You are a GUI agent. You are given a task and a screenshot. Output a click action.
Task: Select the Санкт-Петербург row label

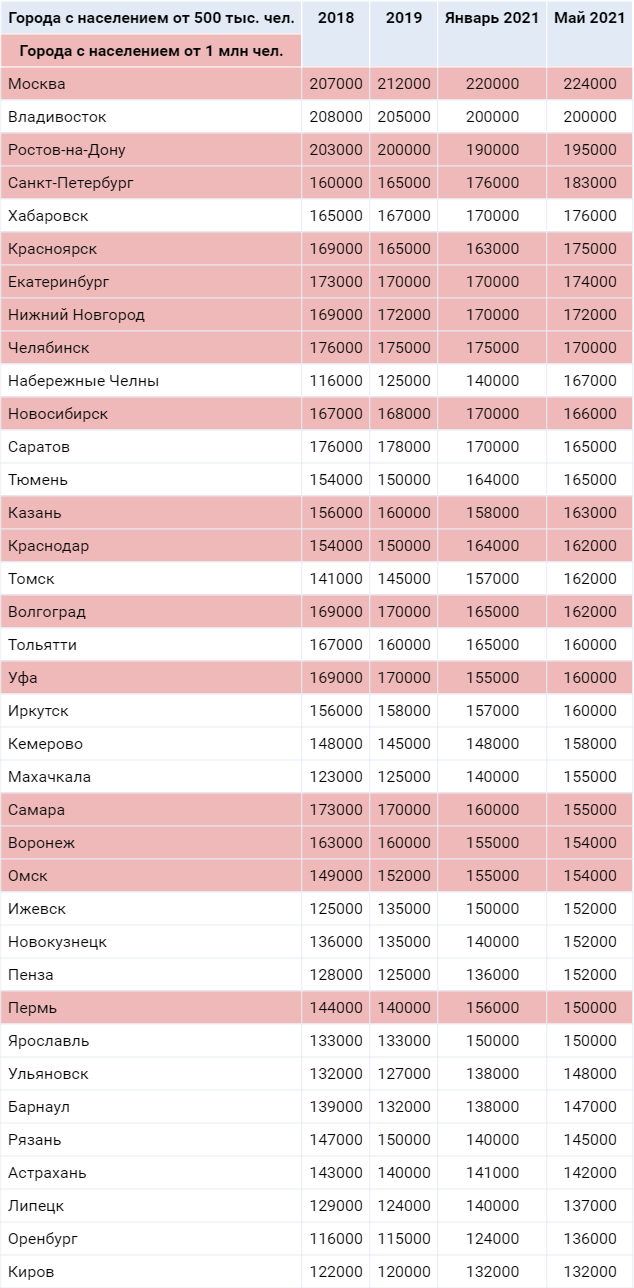coord(71,183)
